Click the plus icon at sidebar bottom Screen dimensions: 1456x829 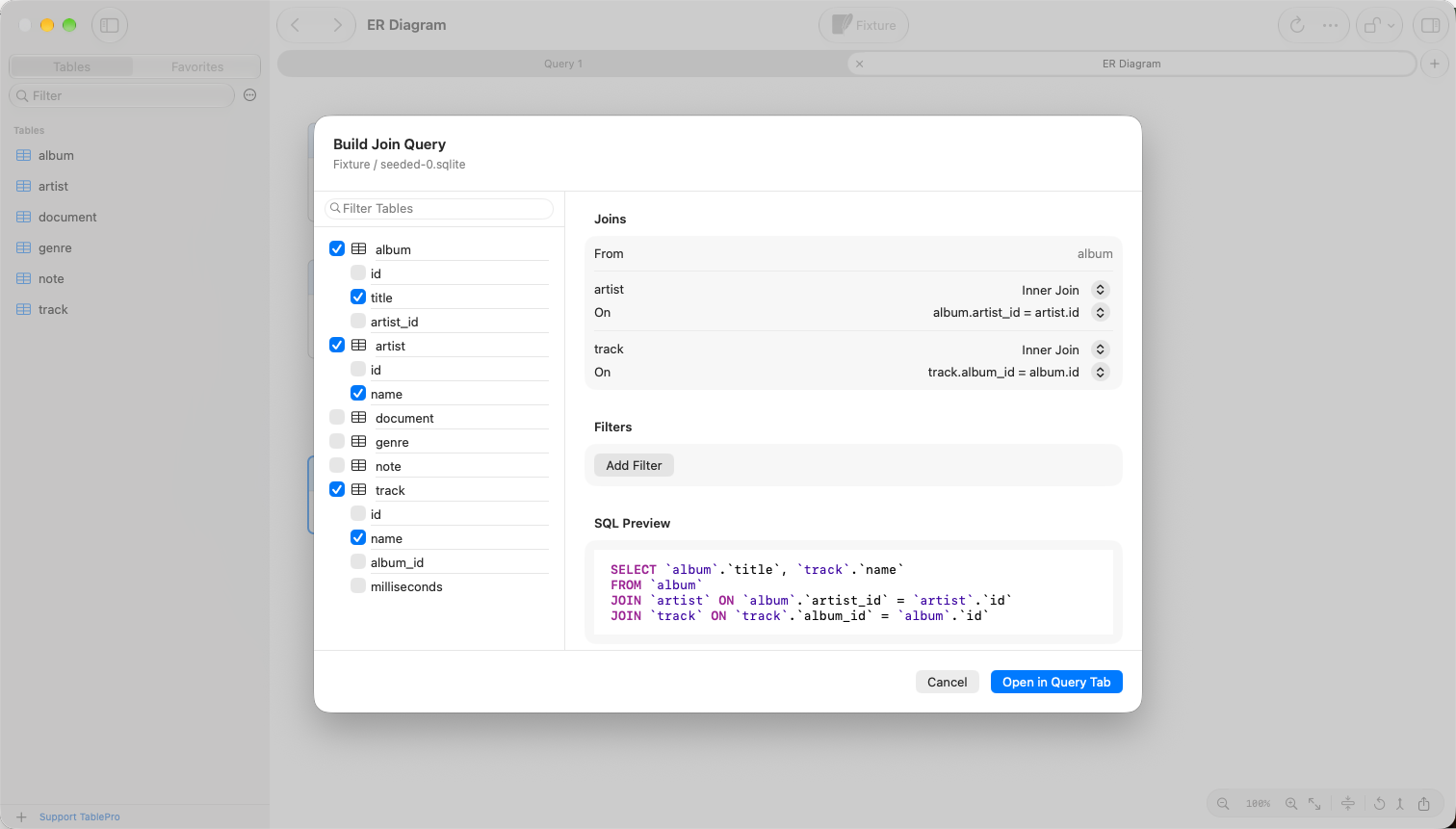pyautogui.click(x=21, y=817)
